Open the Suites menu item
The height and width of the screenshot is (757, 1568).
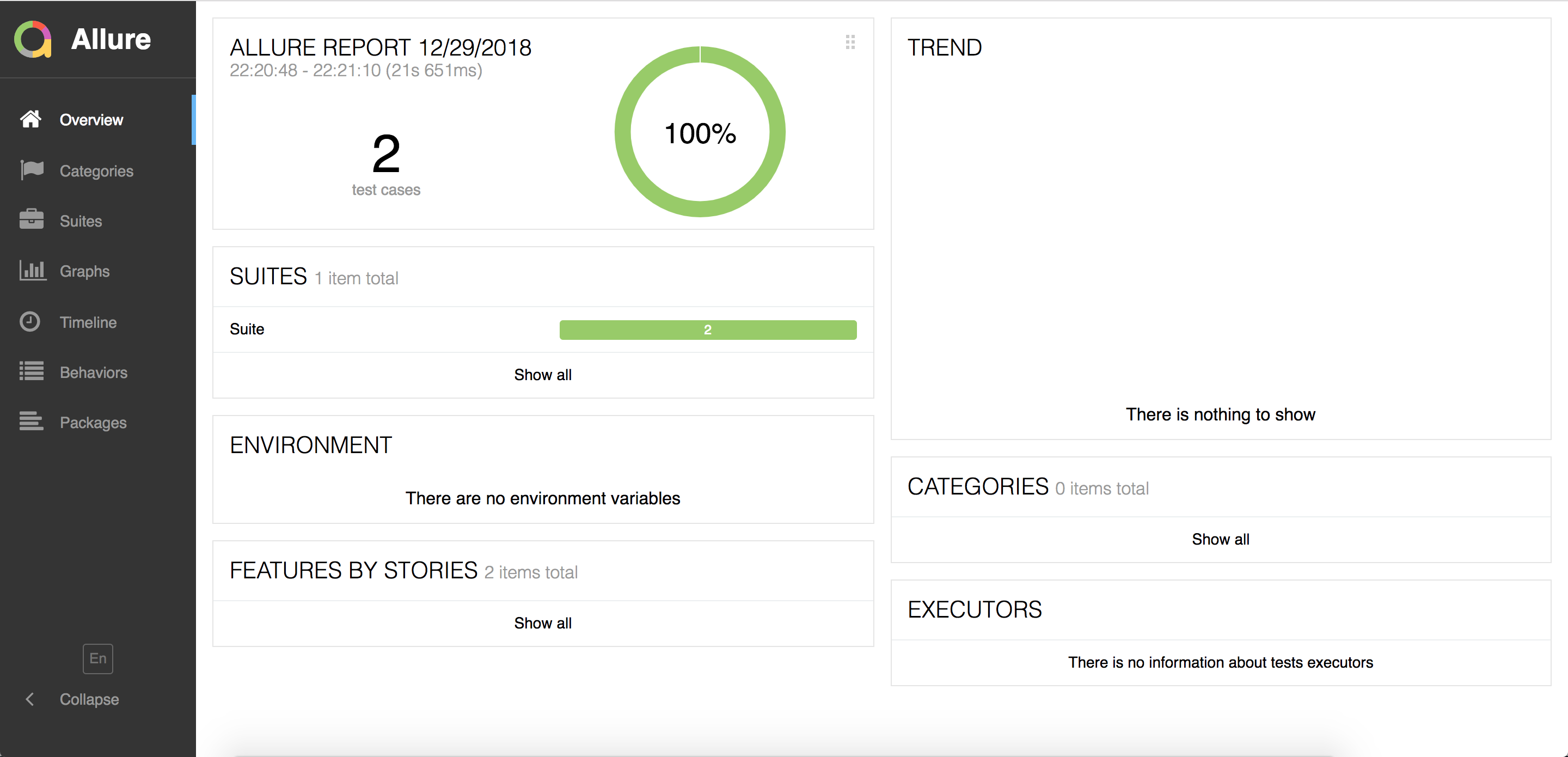(x=81, y=221)
